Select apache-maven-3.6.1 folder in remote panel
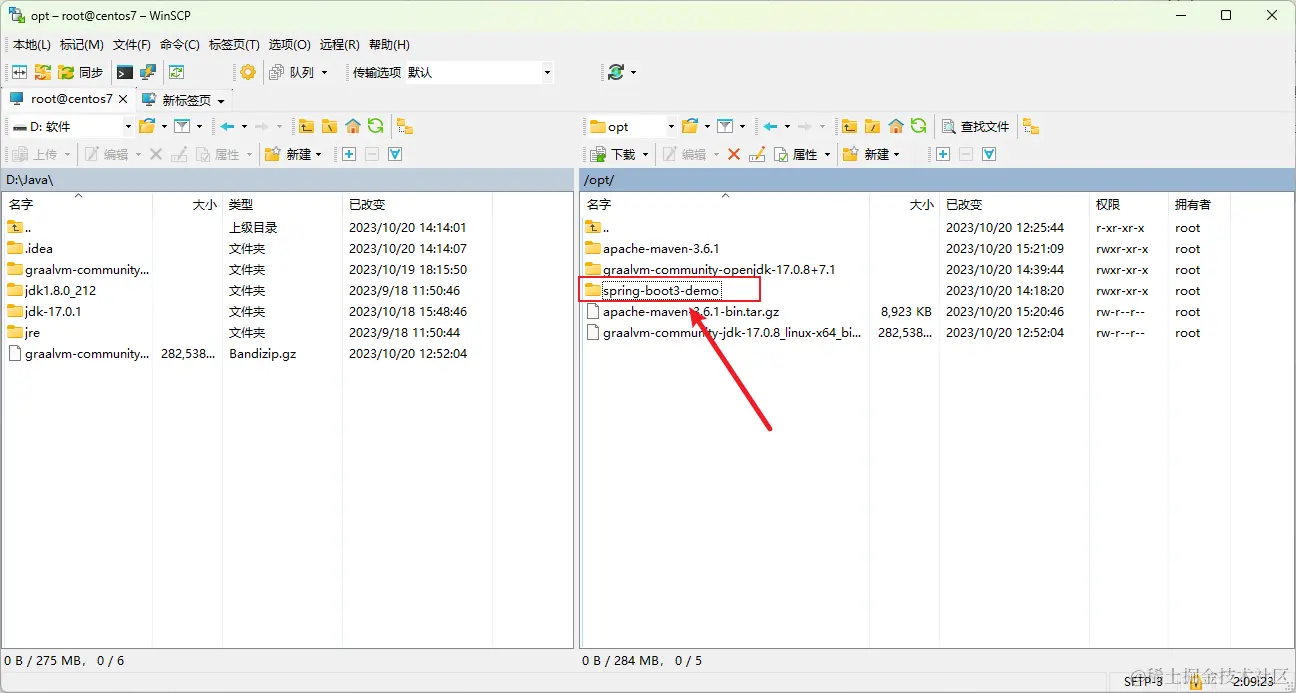This screenshot has width=1296, height=693. tap(661, 249)
